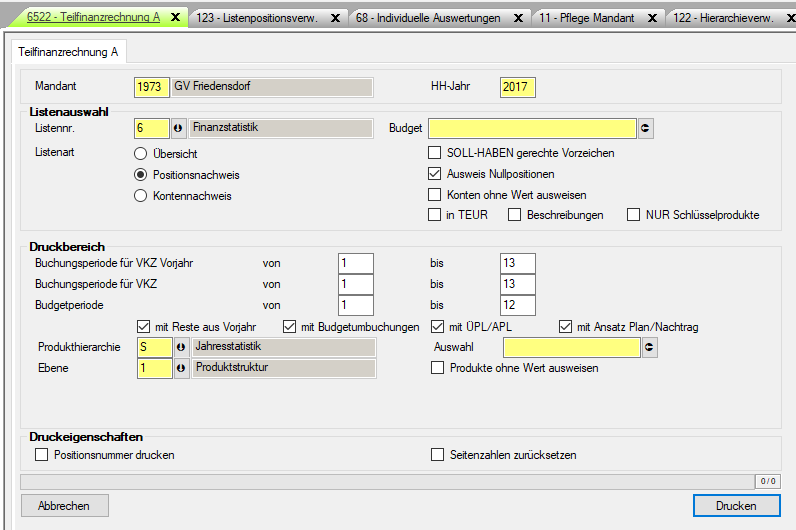Toggle the mit Budgetumbuchungen checkbox
796x530 pixels.
pos(290,326)
